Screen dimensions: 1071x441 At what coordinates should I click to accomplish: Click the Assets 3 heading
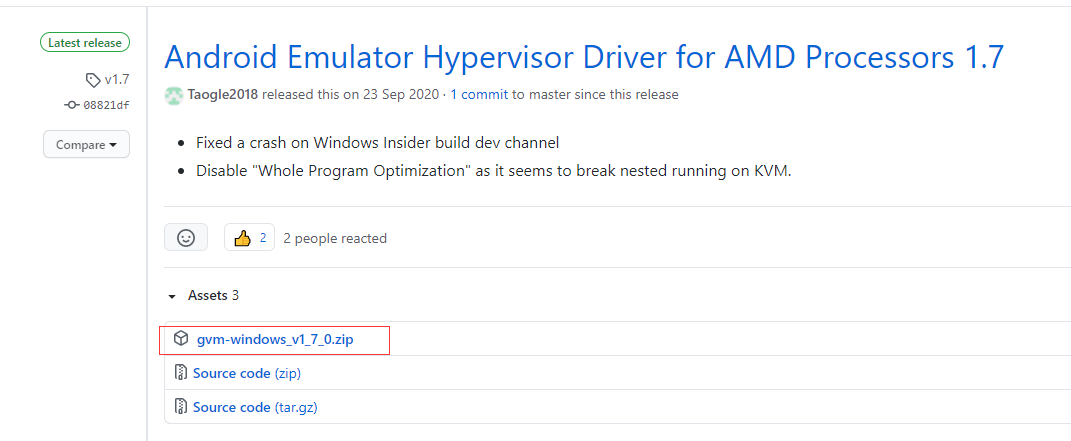[213, 296]
